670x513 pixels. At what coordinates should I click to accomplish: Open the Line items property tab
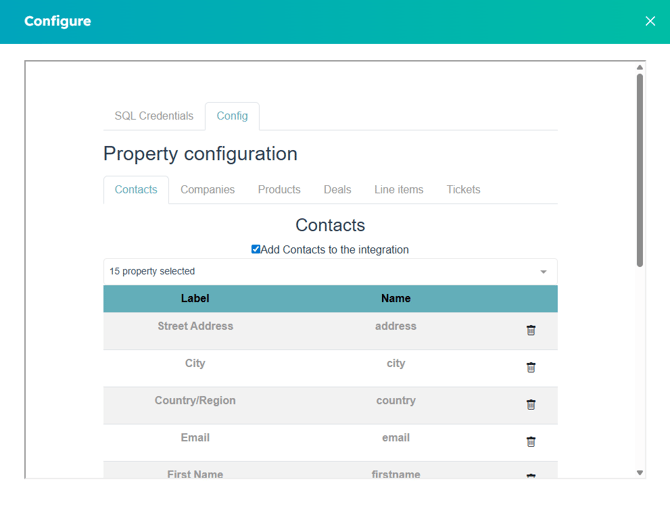pos(399,189)
